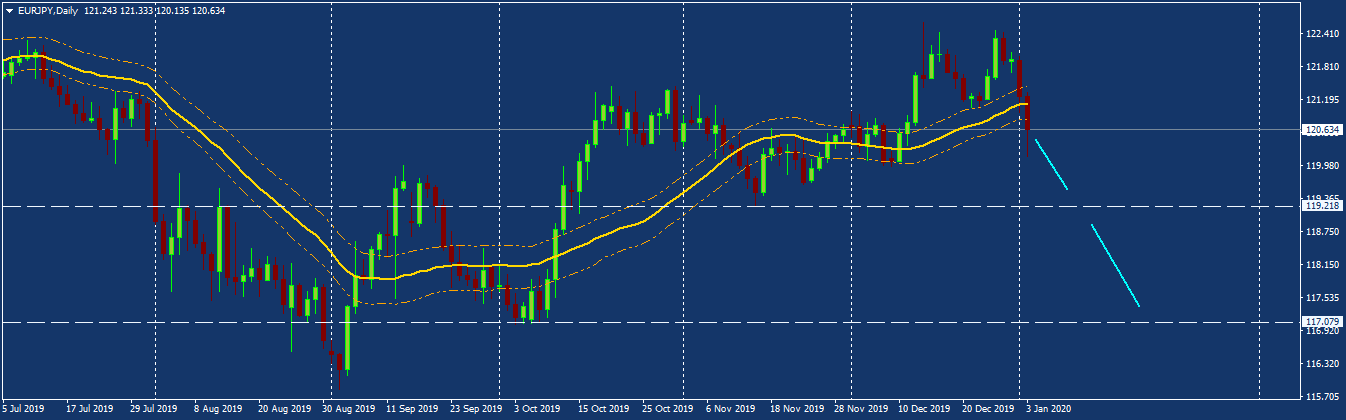Click the 115.705 price axis label
The height and width of the screenshot is (420, 1346).
(x=1322, y=396)
